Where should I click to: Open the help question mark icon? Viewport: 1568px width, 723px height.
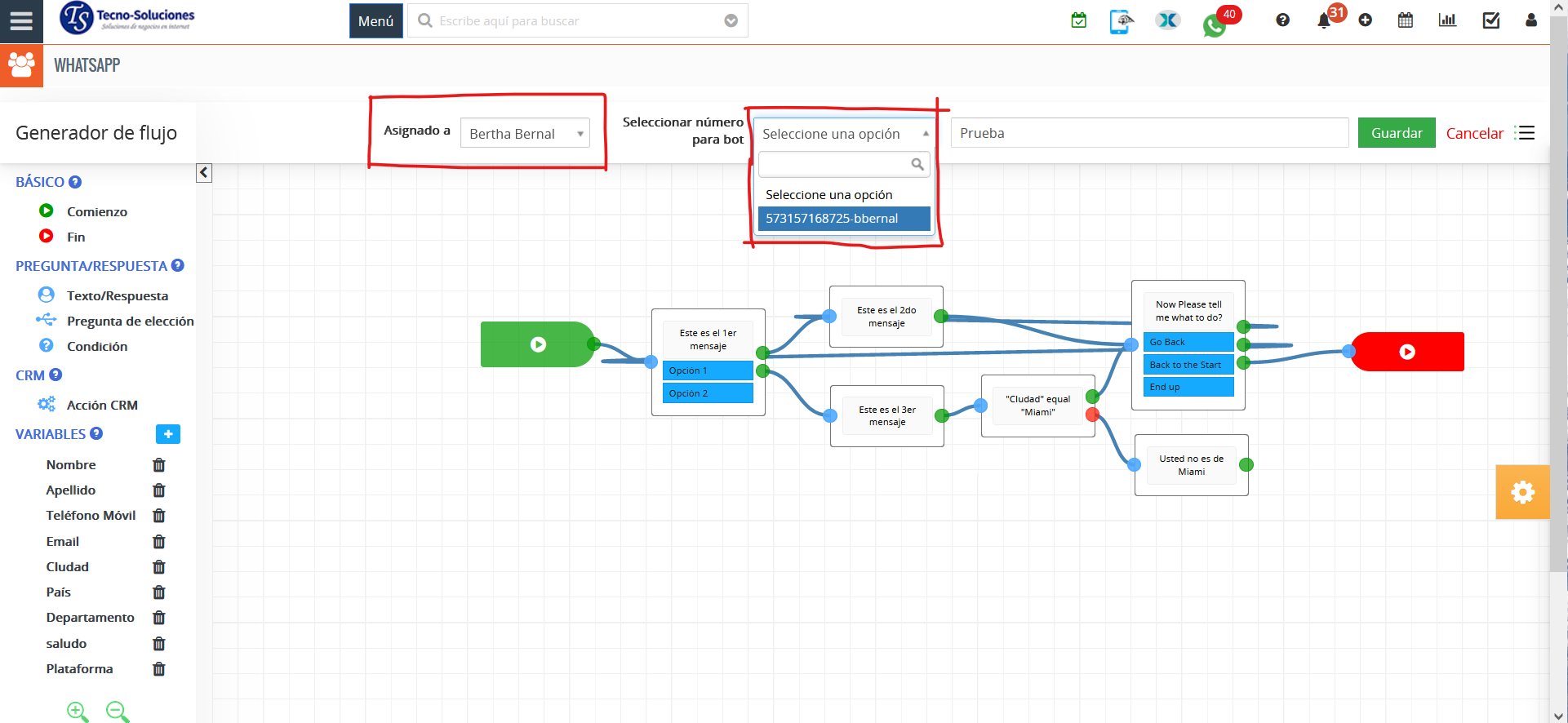[1283, 20]
